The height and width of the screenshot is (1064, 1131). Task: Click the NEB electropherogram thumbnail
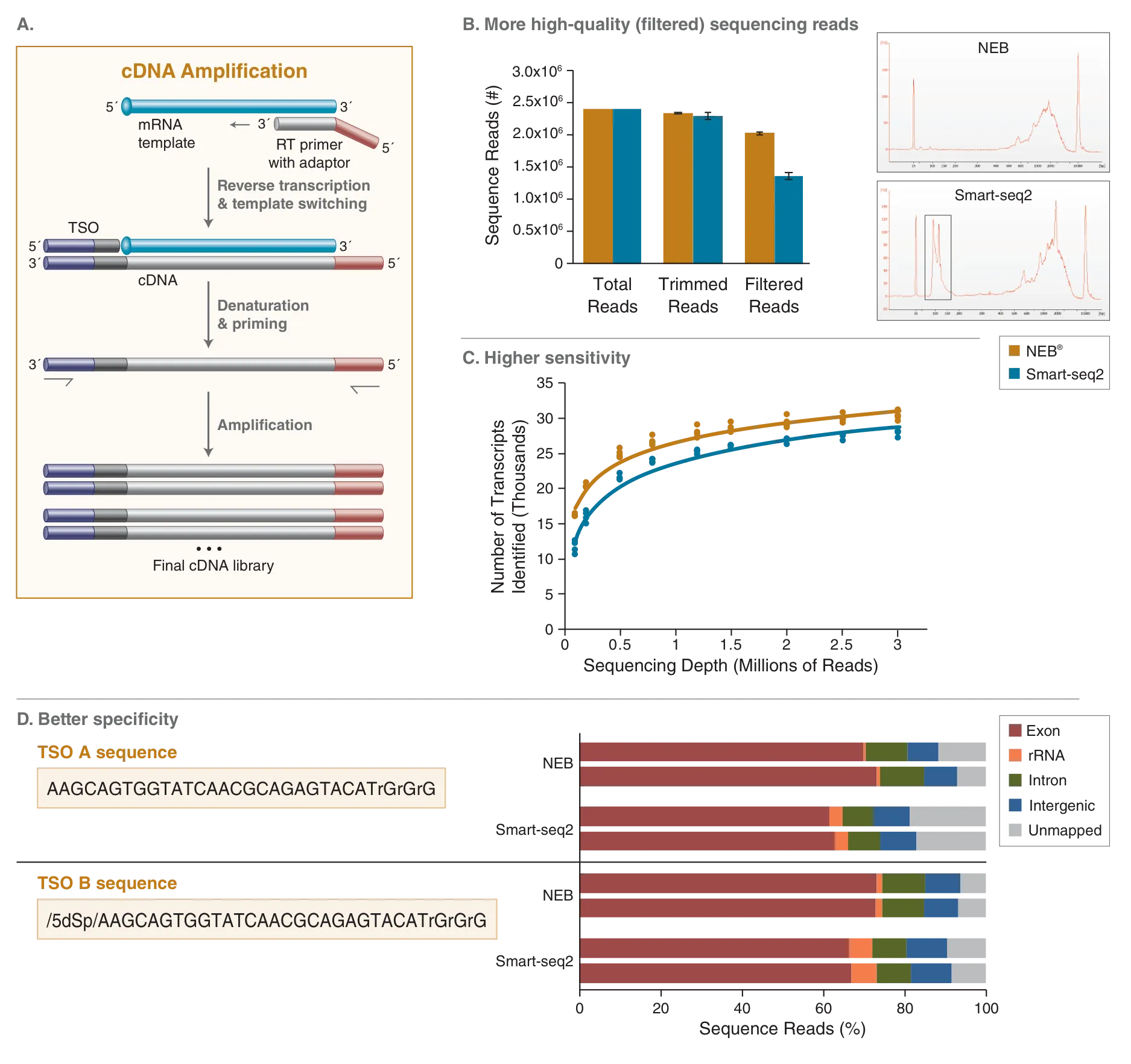tap(992, 104)
